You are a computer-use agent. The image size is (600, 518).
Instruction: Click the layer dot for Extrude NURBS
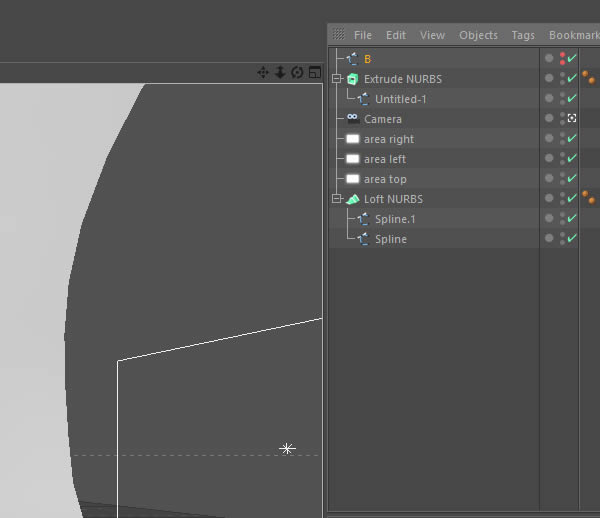coord(549,78)
